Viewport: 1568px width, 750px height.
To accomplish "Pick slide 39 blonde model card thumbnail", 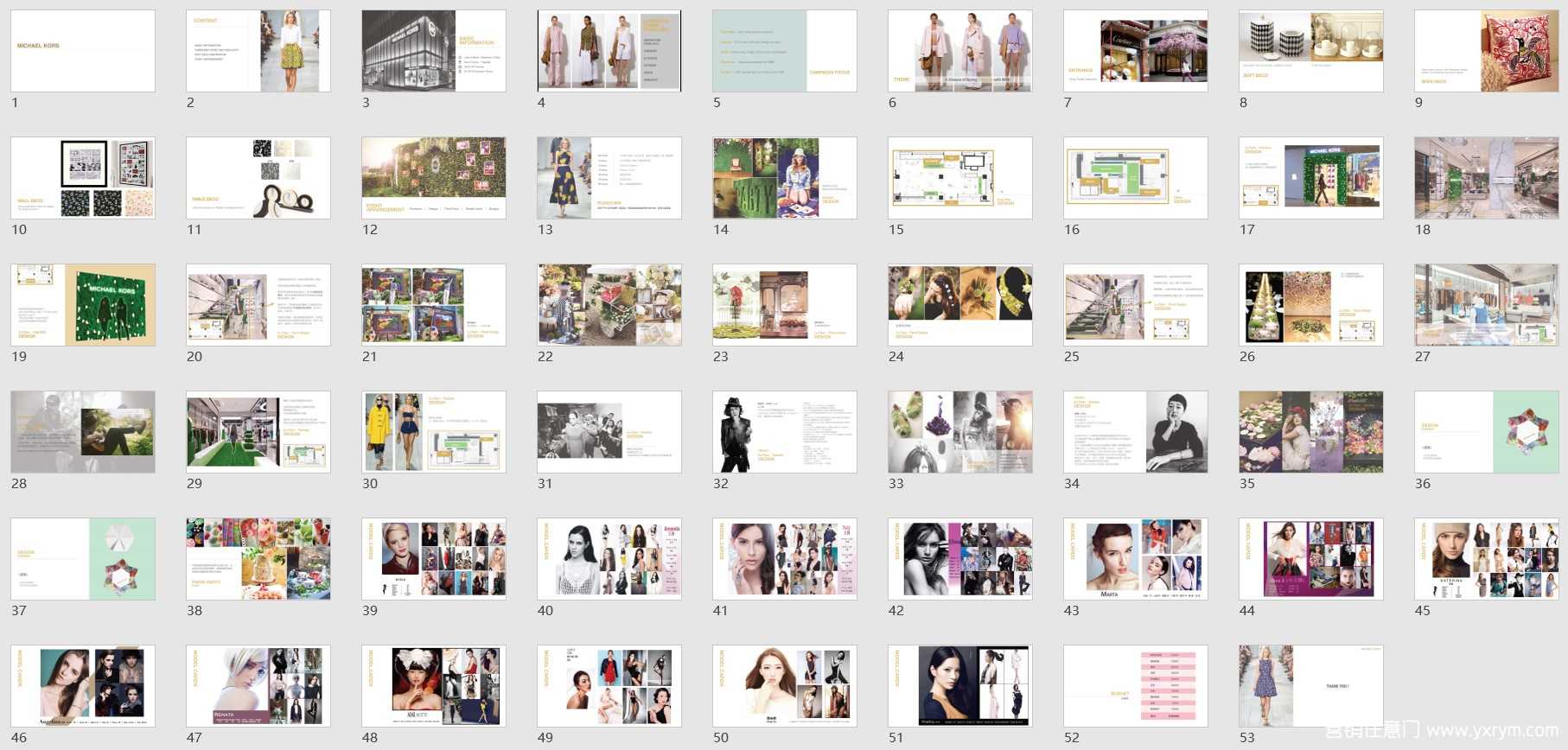I will [x=434, y=559].
